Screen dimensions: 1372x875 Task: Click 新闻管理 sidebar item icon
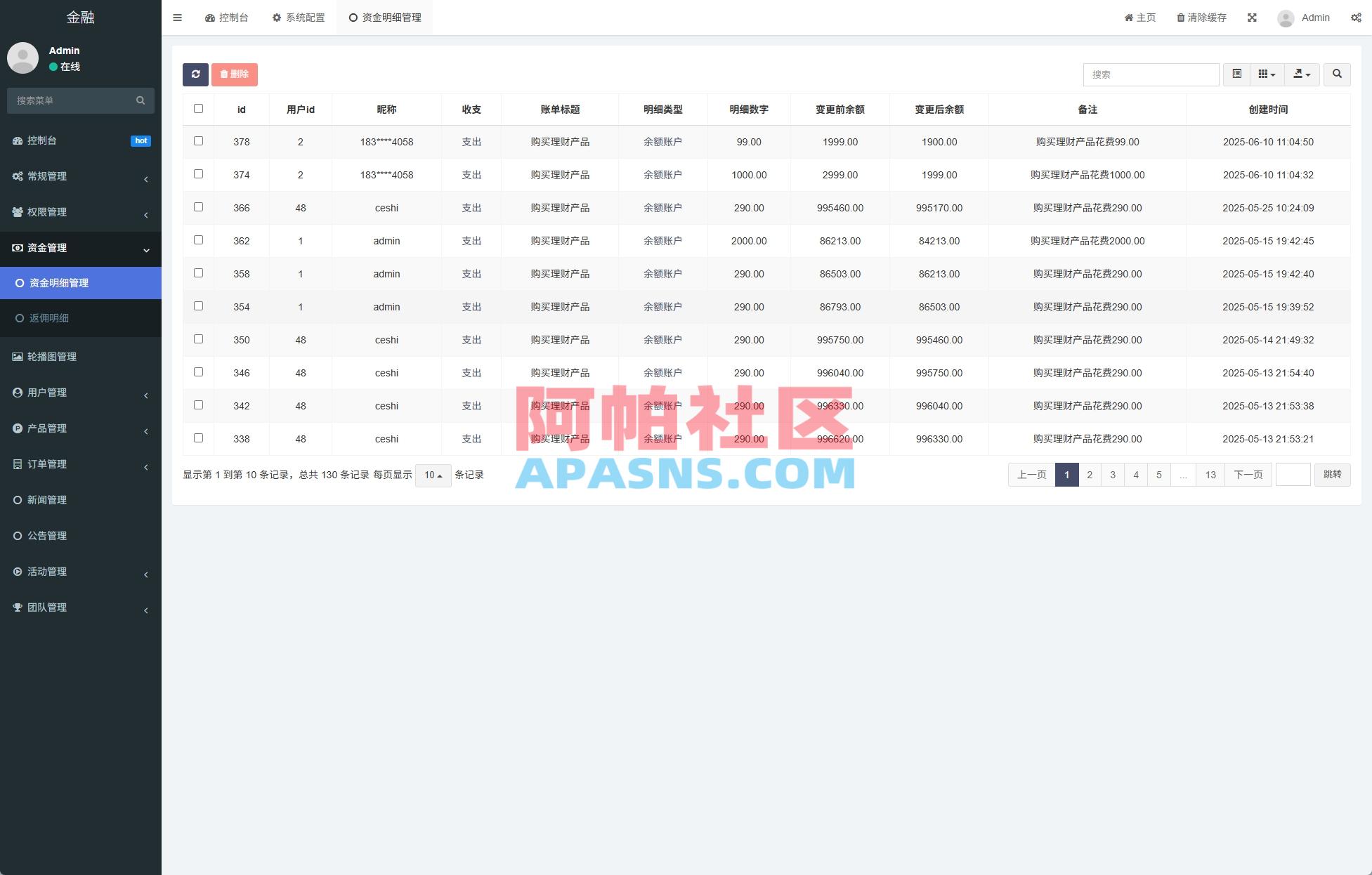pos(19,500)
